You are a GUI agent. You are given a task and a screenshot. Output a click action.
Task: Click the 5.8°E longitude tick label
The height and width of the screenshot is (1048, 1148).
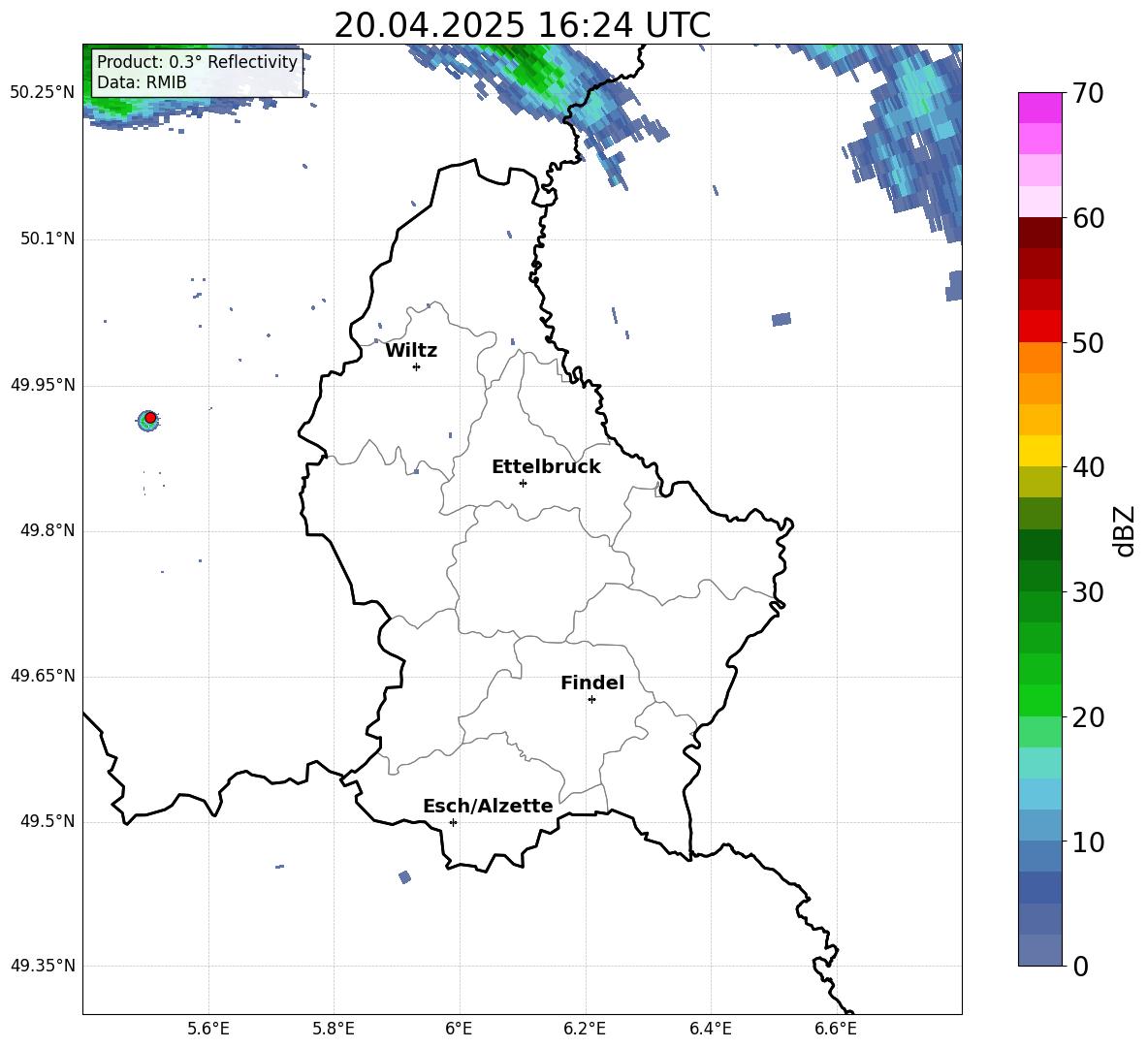click(x=334, y=1029)
